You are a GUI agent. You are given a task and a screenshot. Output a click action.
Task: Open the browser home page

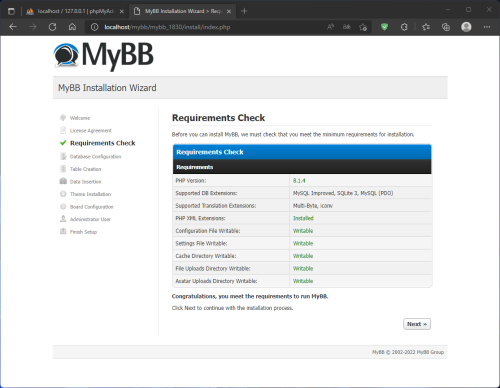tap(72, 27)
